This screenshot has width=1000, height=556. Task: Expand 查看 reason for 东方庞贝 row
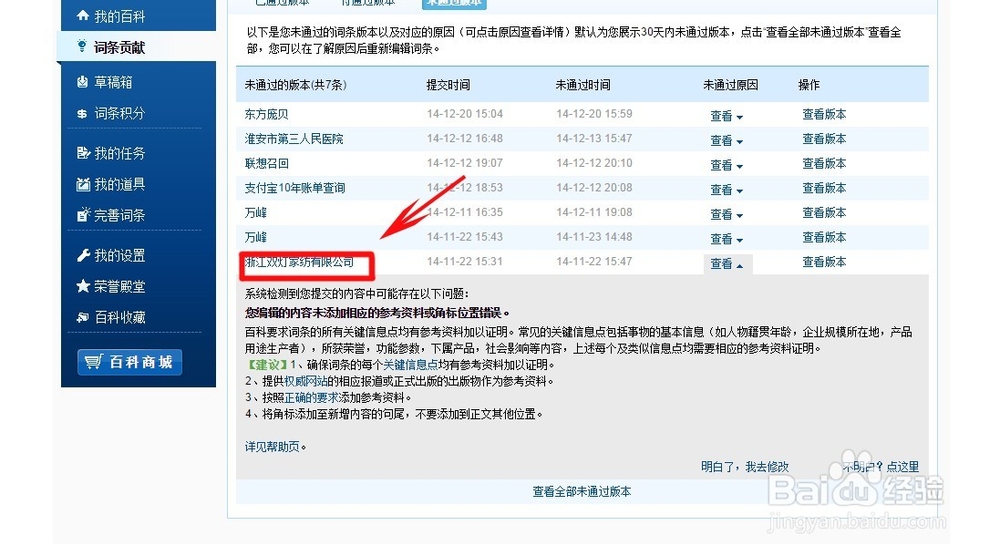(x=726, y=116)
